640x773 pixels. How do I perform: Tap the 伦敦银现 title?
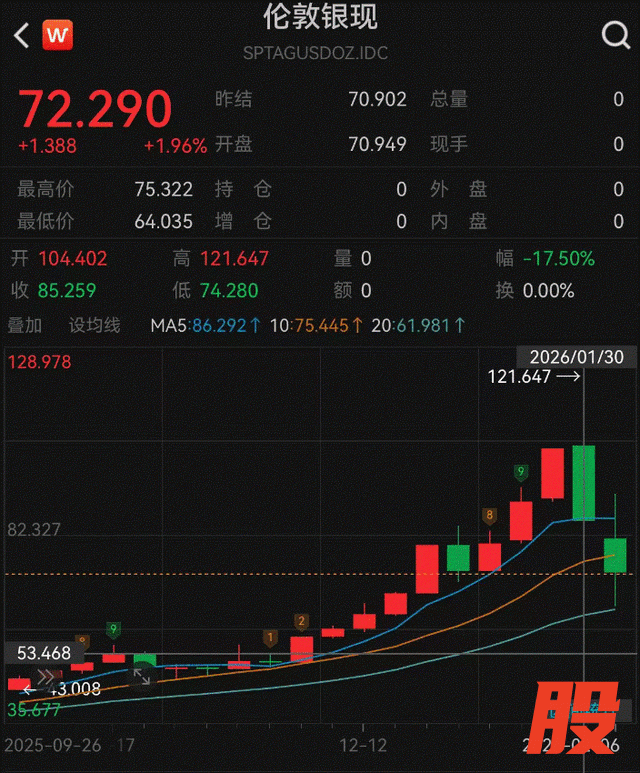pos(320,18)
